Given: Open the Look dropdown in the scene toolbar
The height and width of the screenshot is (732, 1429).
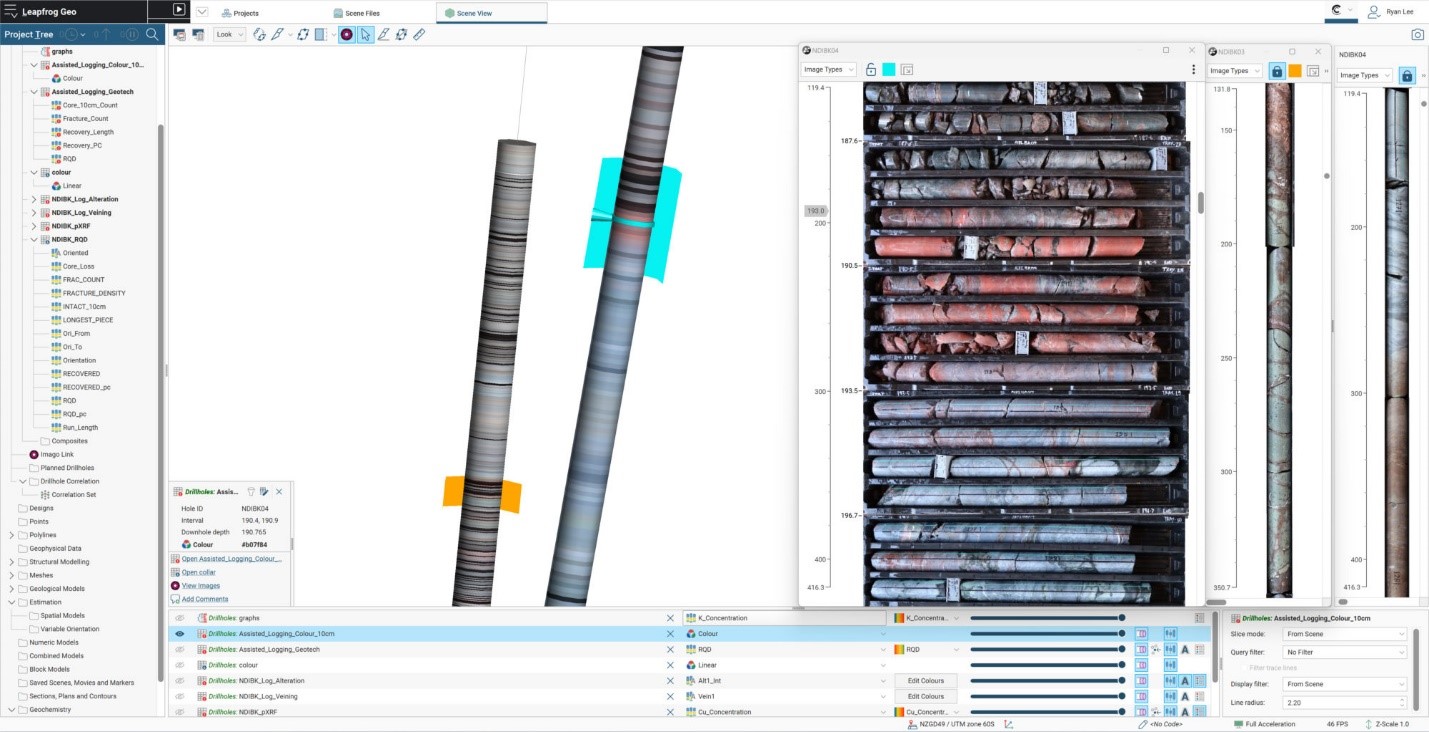Looking at the screenshot, I should coord(231,34).
